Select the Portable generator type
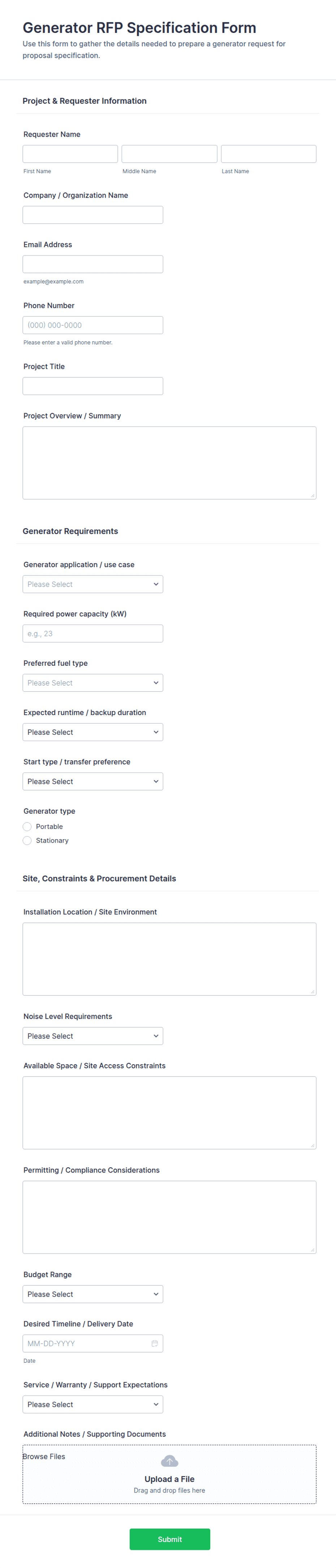This screenshot has height=1568, width=336. 27,827
